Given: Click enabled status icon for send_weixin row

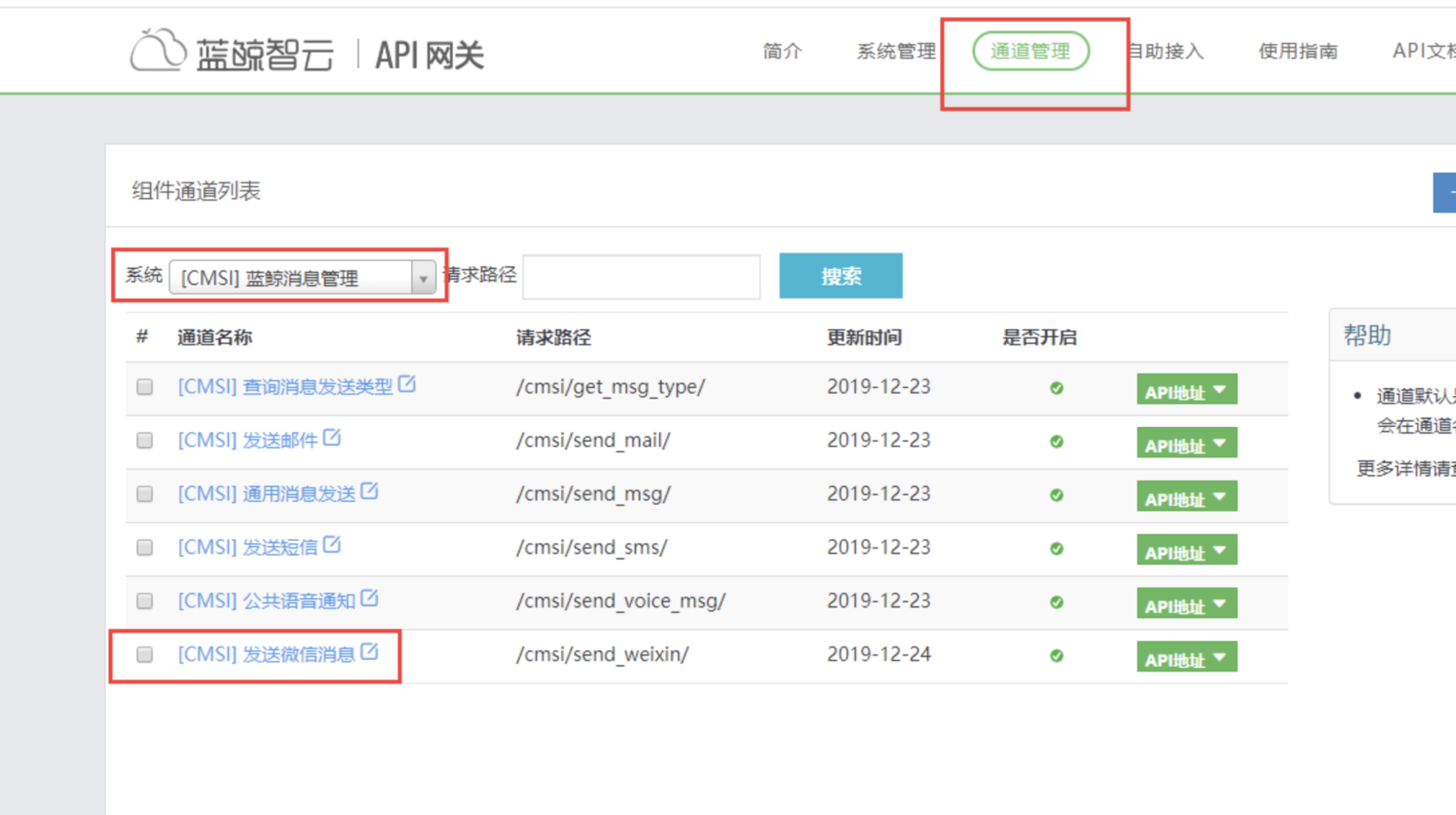Looking at the screenshot, I should 1056,656.
